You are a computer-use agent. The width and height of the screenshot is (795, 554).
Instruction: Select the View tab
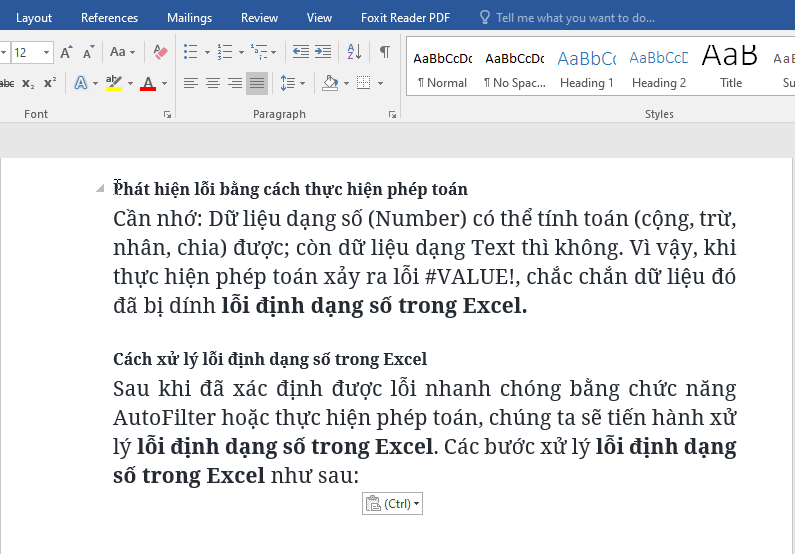pyautogui.click(x=319, y=18)
